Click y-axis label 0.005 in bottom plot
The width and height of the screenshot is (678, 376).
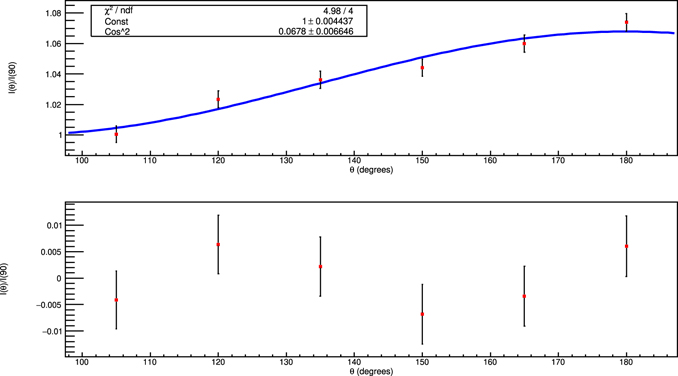click(x=51, y=252)
